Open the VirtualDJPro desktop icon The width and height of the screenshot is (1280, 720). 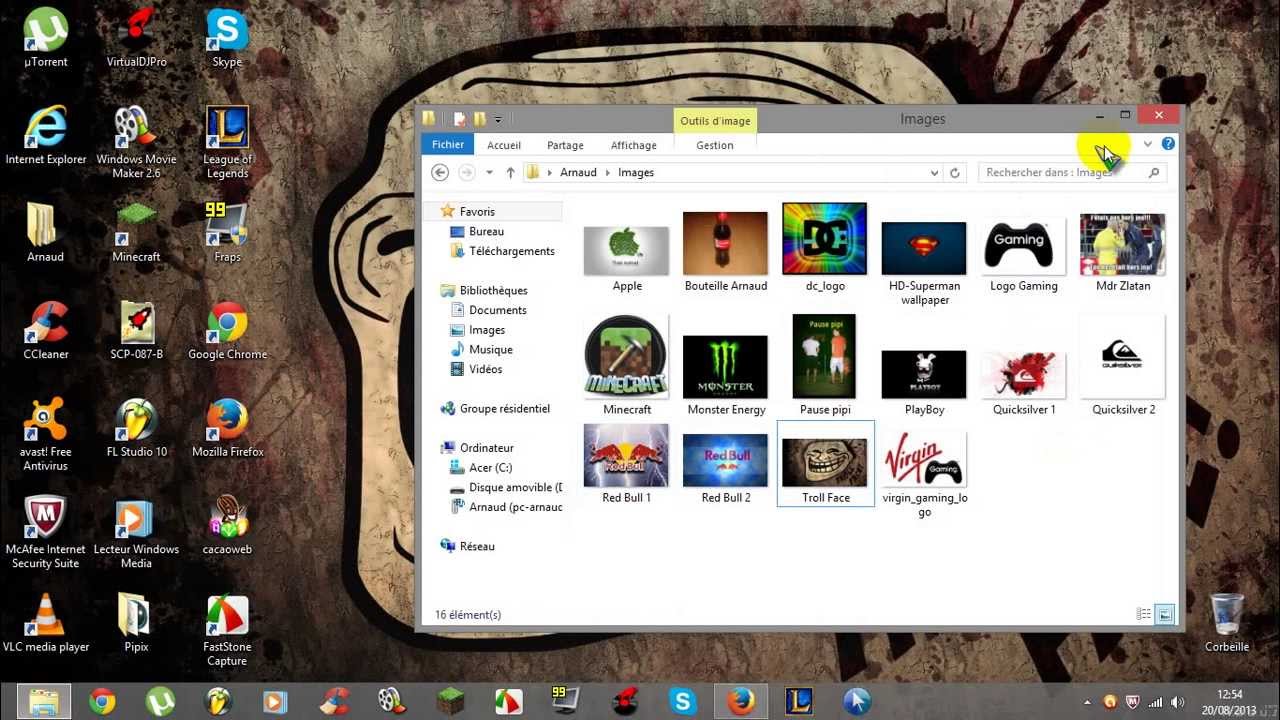[x=136, y=38]
